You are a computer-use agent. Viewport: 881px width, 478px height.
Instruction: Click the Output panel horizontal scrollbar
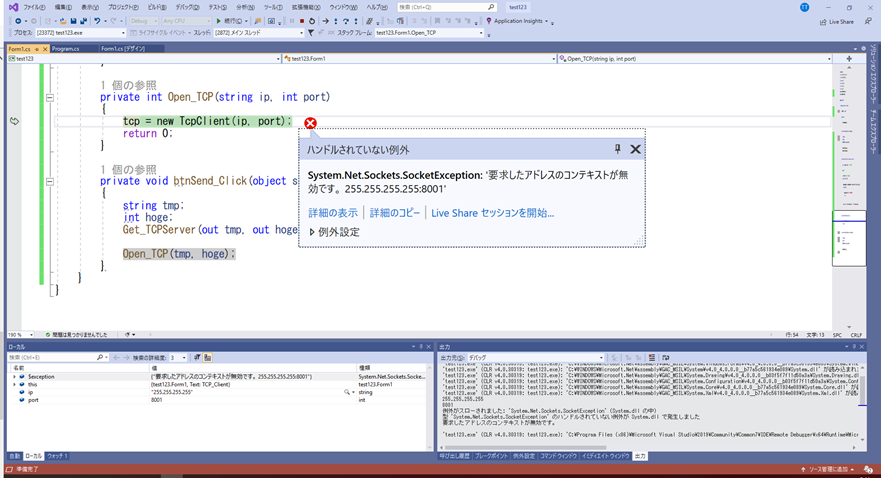525,448
